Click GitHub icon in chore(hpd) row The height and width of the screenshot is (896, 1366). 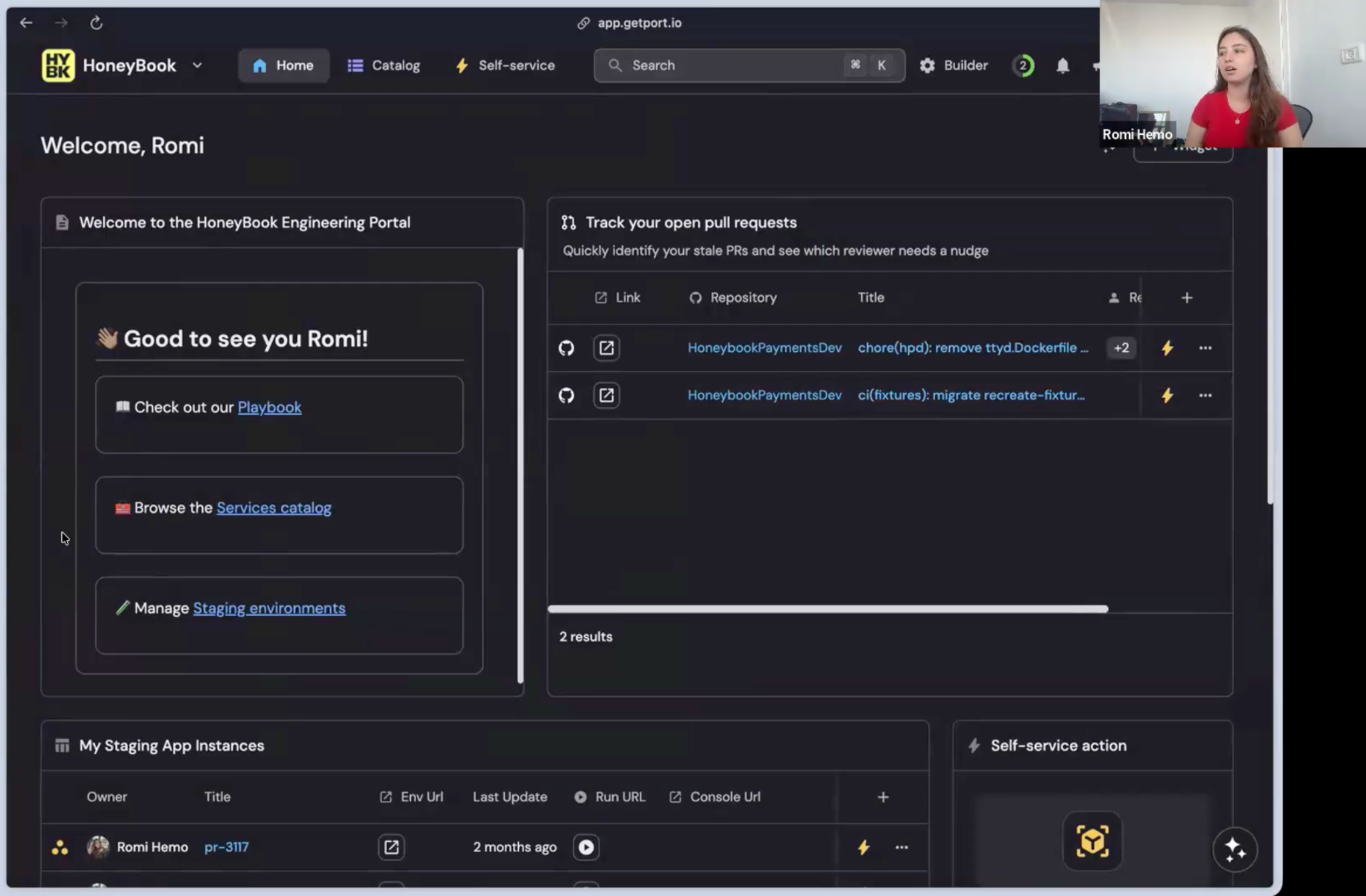[x=566, y=348]
